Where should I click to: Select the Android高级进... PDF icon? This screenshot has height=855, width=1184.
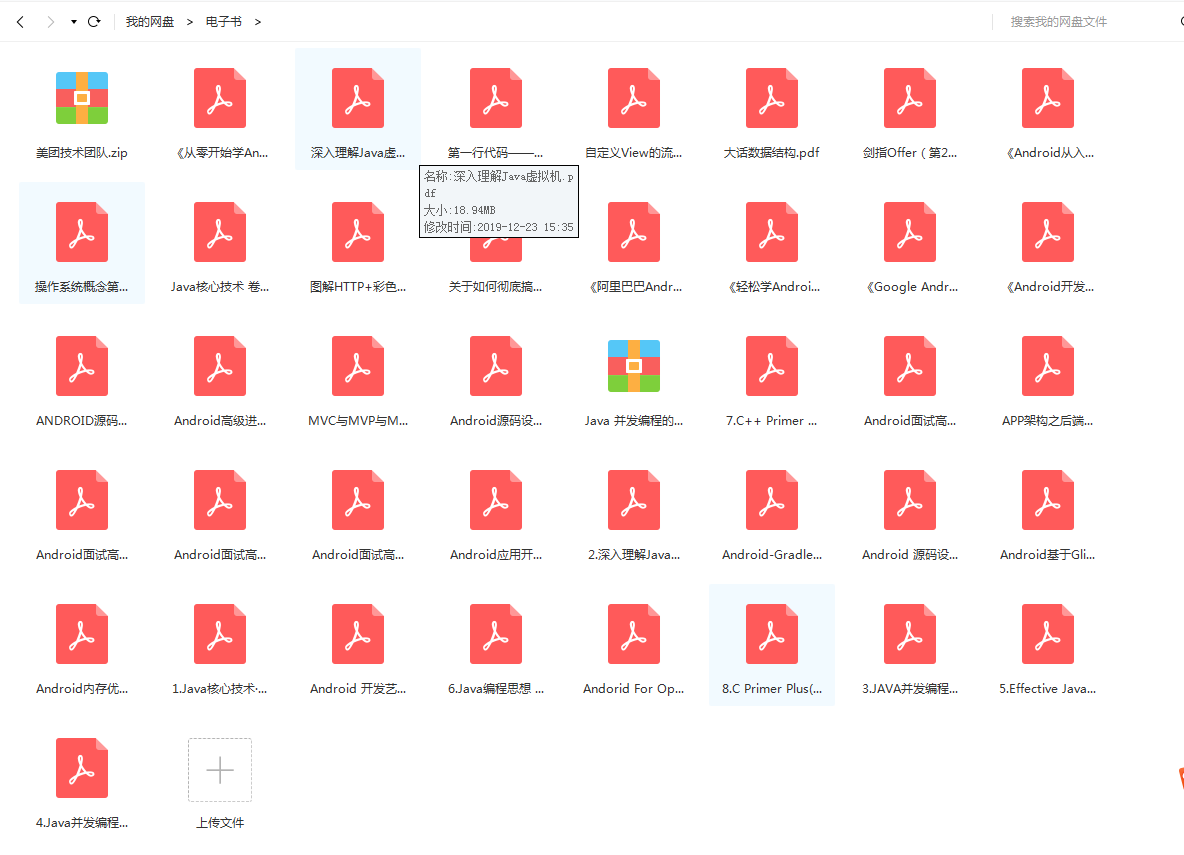point(220,366)
